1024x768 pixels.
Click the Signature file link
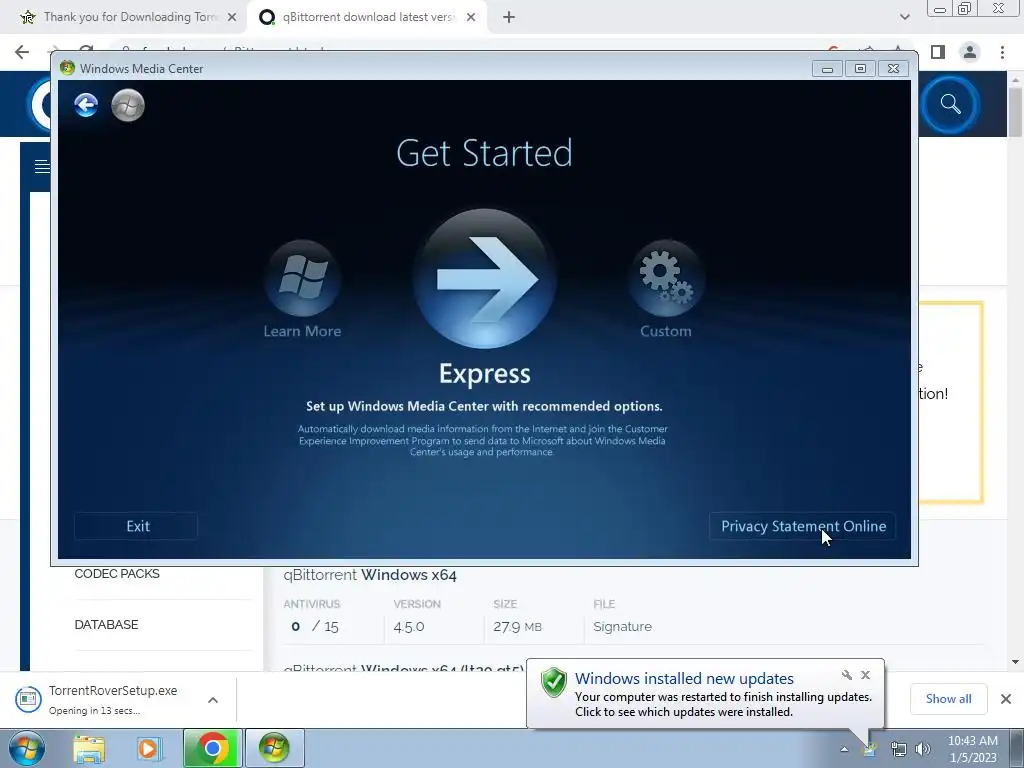622,626
